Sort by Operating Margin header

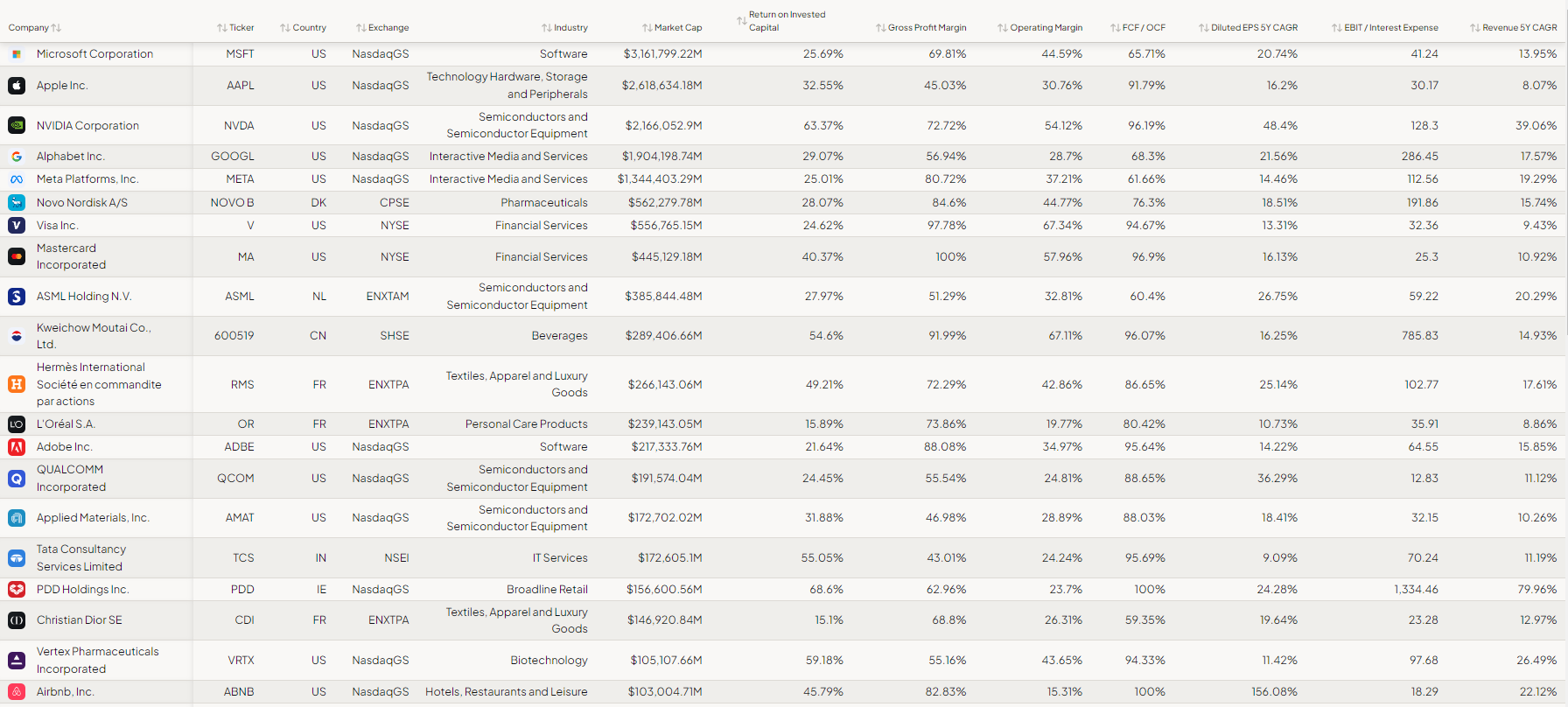[1040, 28]
